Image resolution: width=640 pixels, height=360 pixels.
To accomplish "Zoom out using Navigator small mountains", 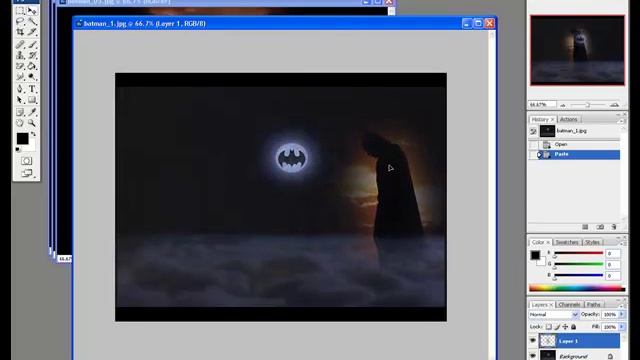I will 563,105.
